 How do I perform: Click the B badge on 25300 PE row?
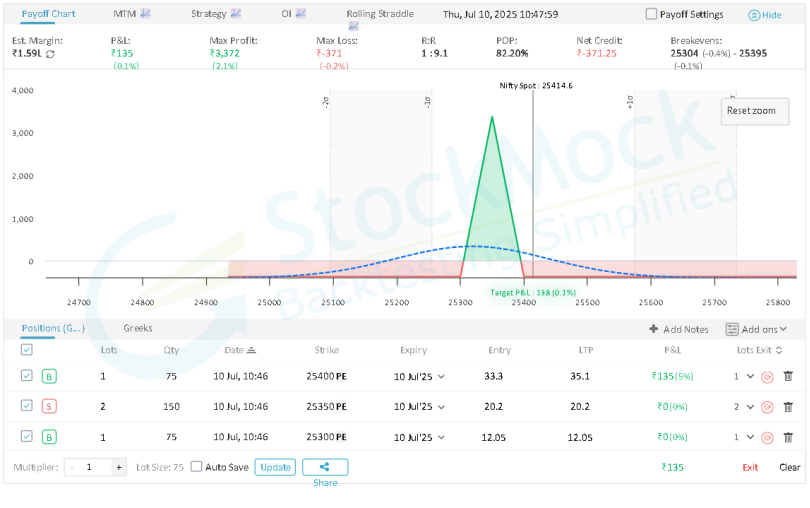[49, 437]
